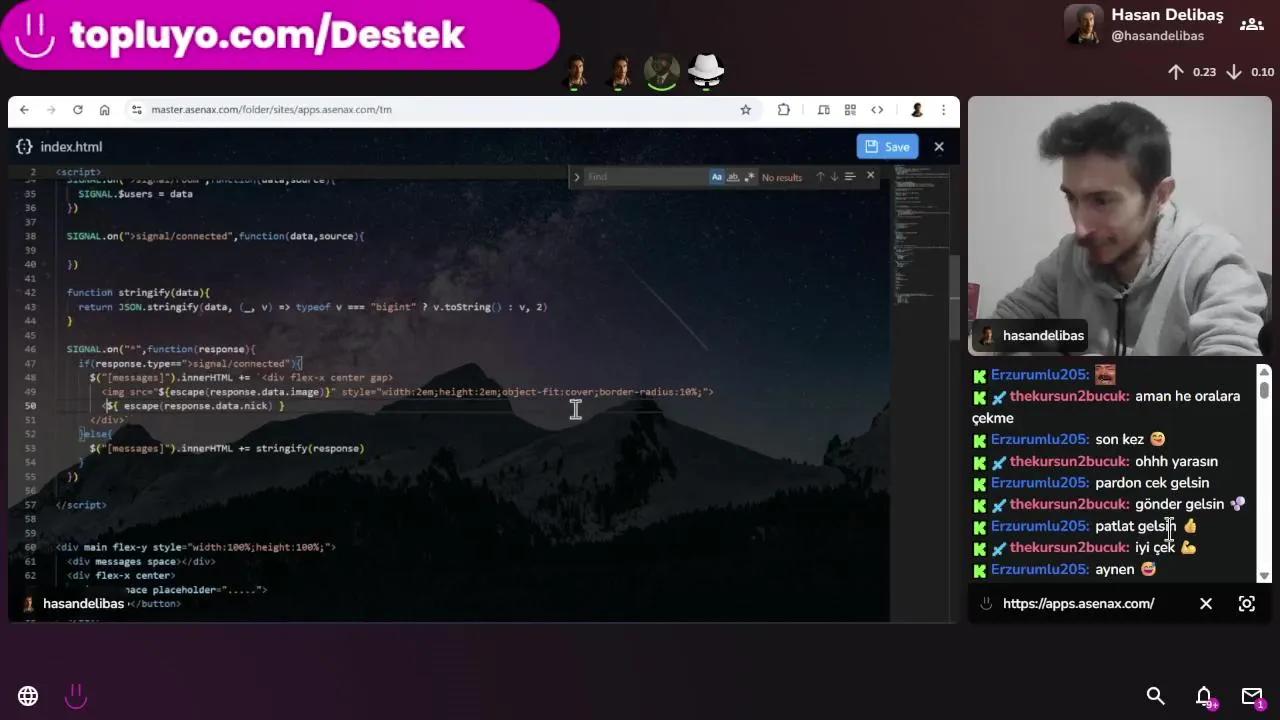1280x720 pixels.
Task: Open globe language icon
Action: (x=28, y=696)
